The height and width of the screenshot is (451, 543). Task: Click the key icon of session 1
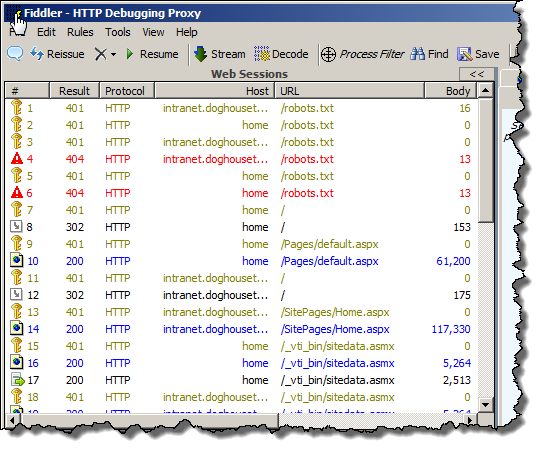click(x=16, y=107)
